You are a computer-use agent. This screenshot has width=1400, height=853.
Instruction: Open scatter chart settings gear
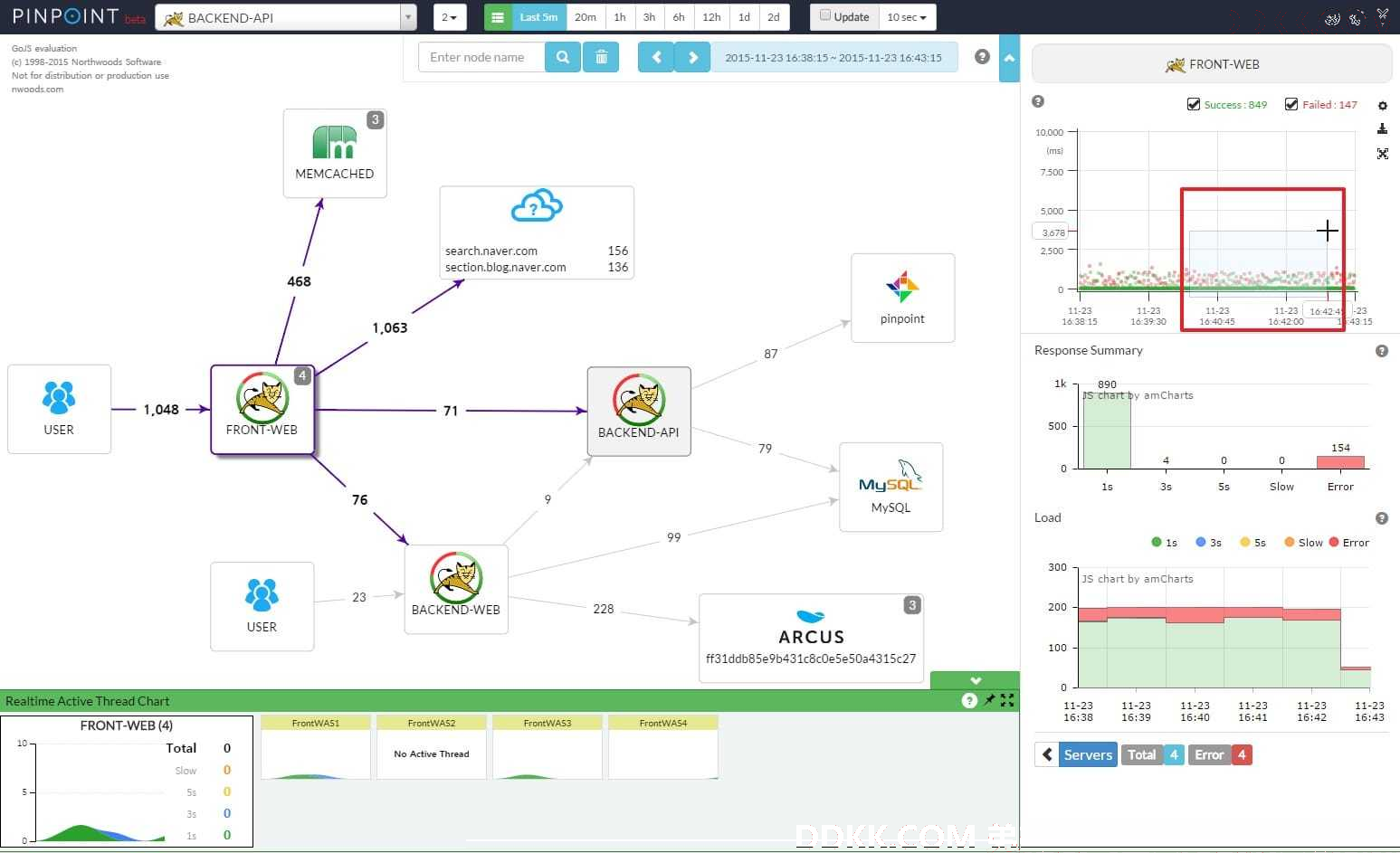[1382, 106]
